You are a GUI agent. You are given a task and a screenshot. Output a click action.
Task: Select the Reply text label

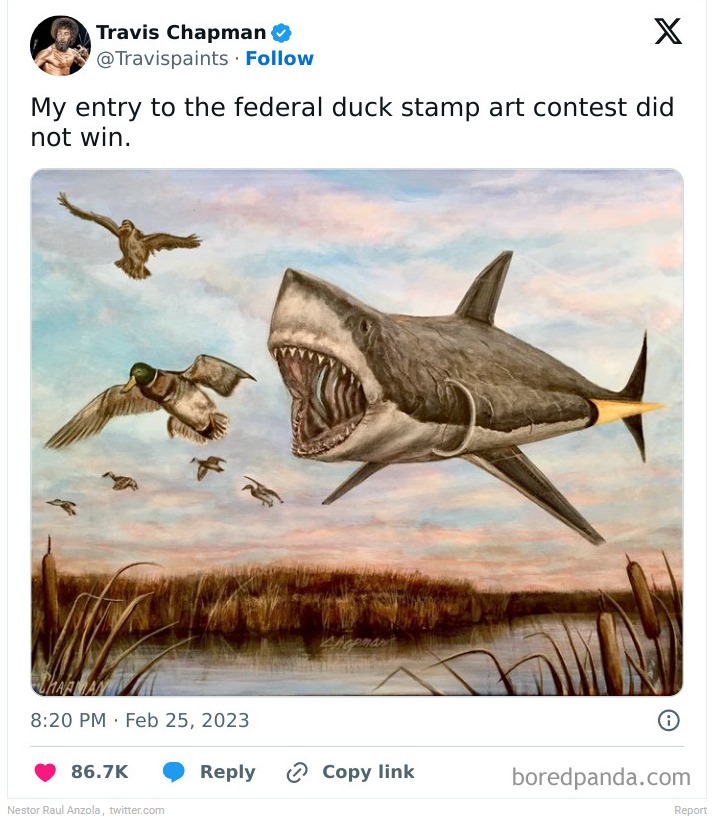point(227,772)
